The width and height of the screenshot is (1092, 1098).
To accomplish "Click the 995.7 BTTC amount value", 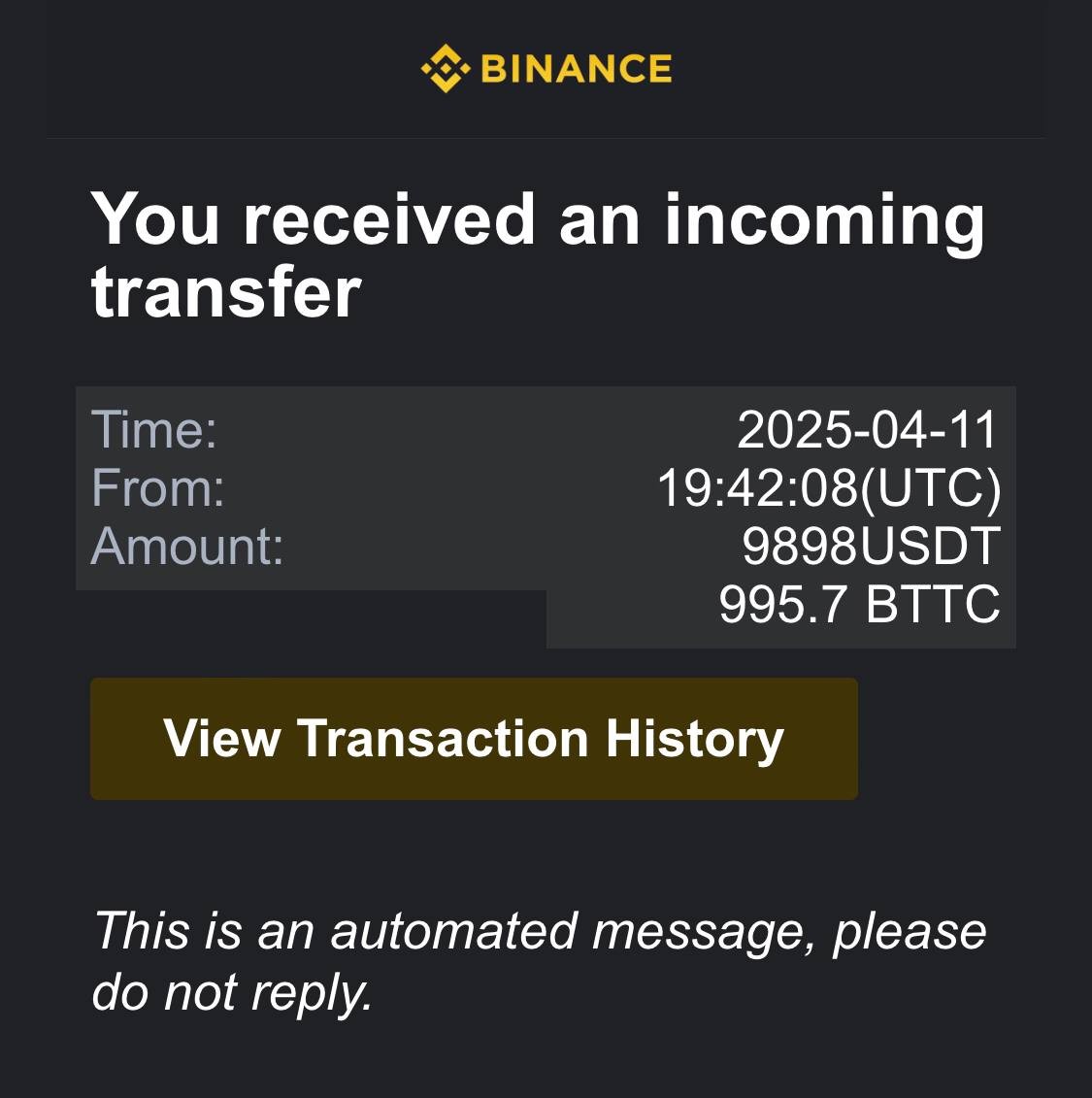I will (860, 604).
